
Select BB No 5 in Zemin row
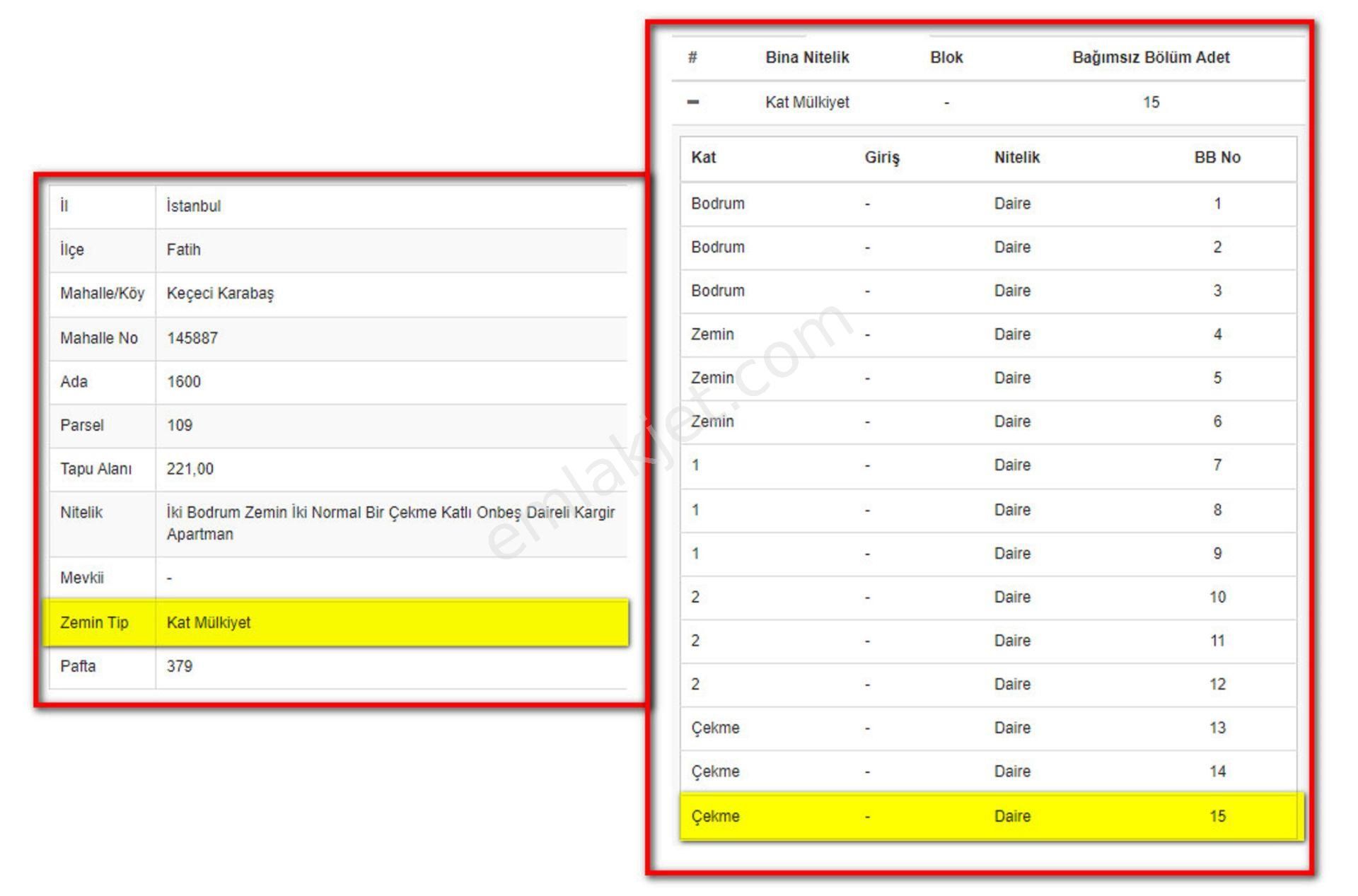click(1217, 378)
